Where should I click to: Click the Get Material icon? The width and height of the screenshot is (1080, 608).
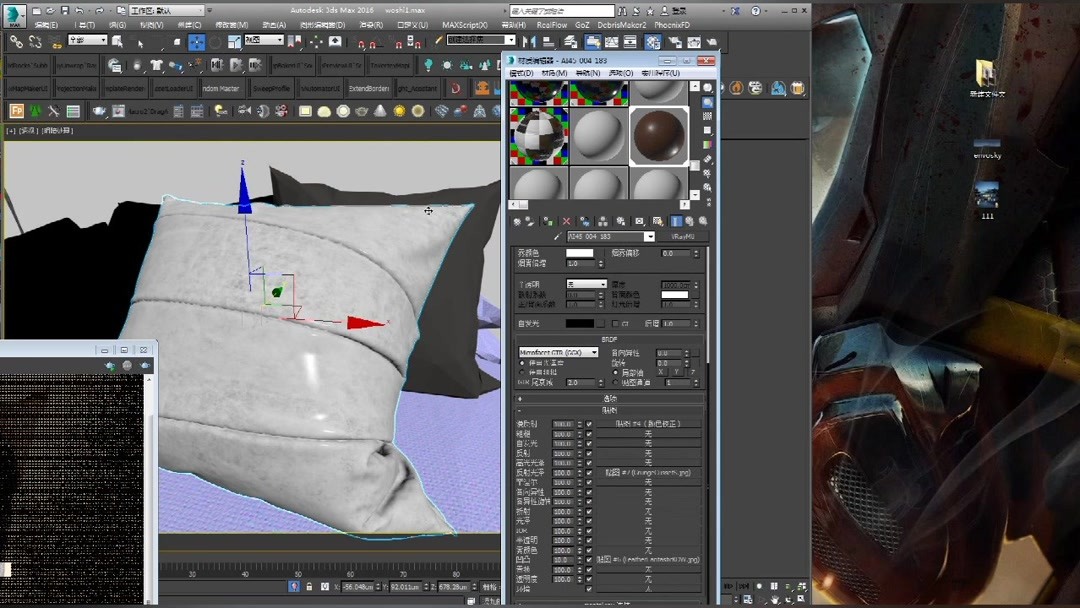(x=517, y=221)
